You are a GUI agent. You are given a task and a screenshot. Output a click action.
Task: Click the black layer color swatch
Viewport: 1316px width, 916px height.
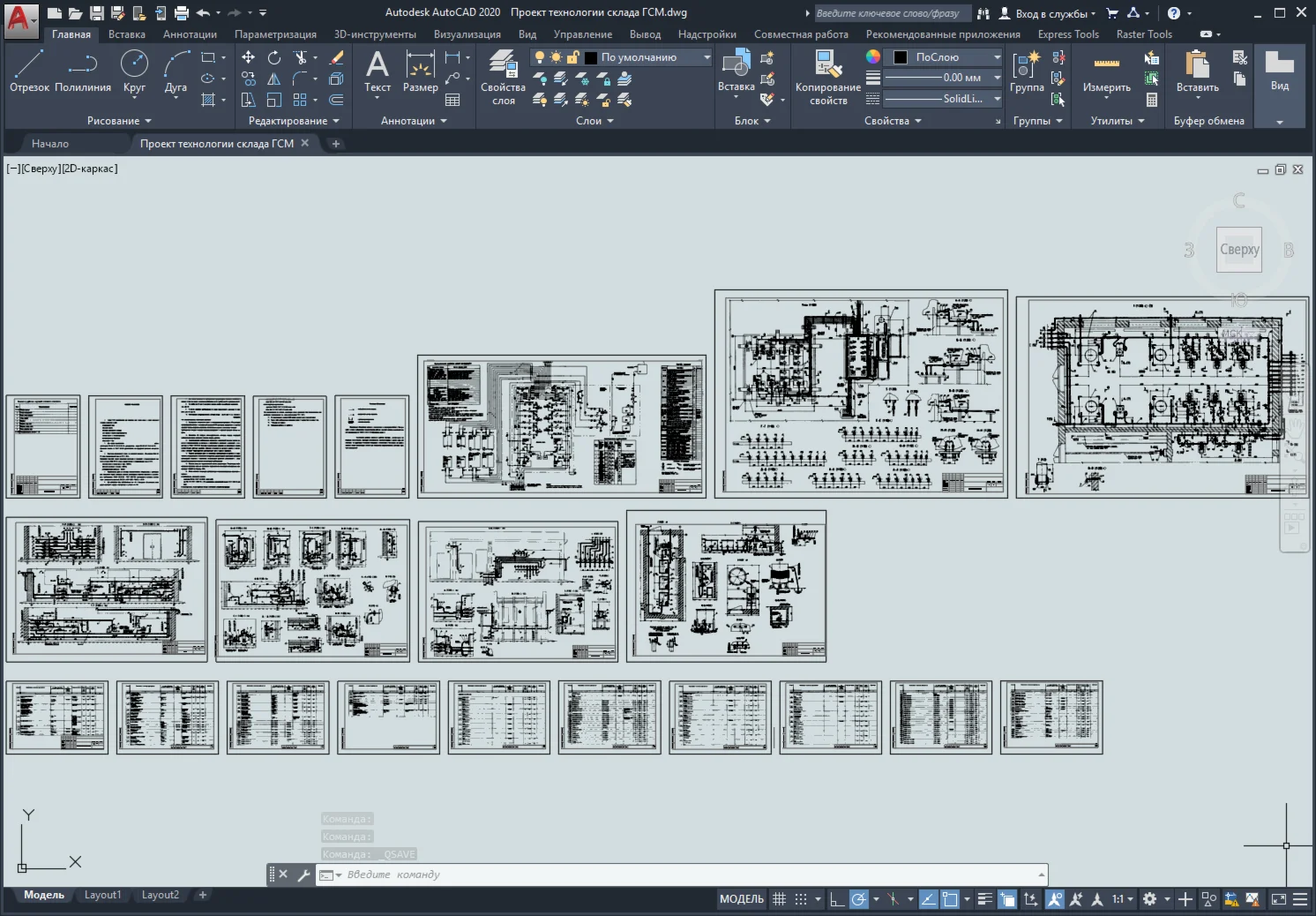tap(591, 57)
